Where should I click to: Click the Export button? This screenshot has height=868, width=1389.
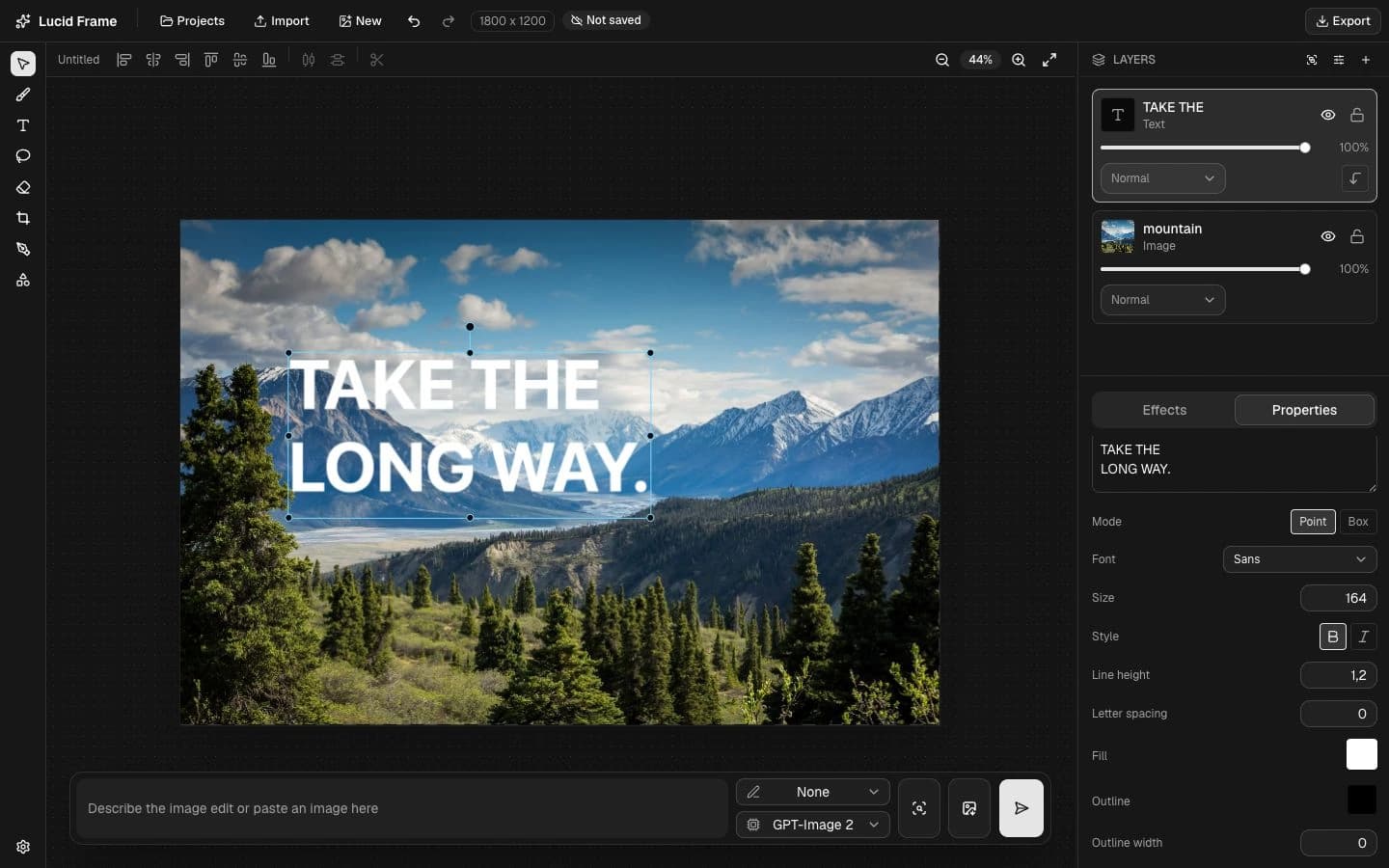[1343, 20]
